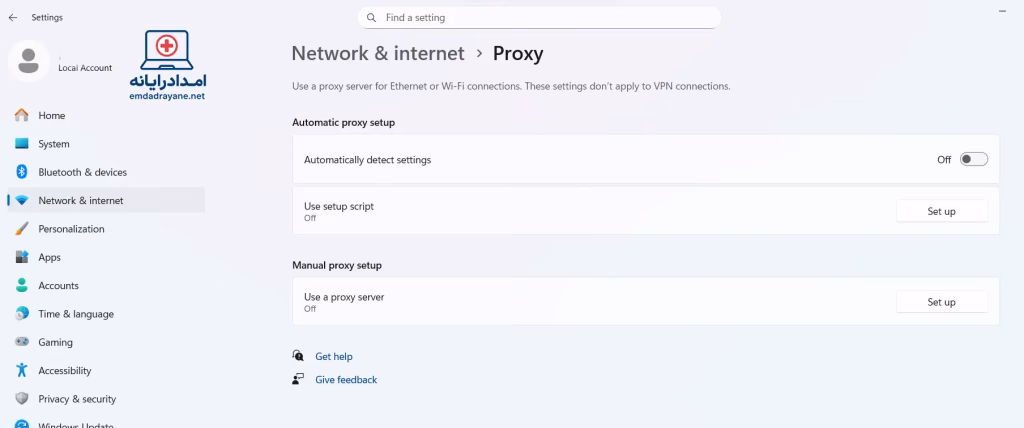Open the Give feedback link
Screen dimensions: 1024x428
tap(345, 380)
